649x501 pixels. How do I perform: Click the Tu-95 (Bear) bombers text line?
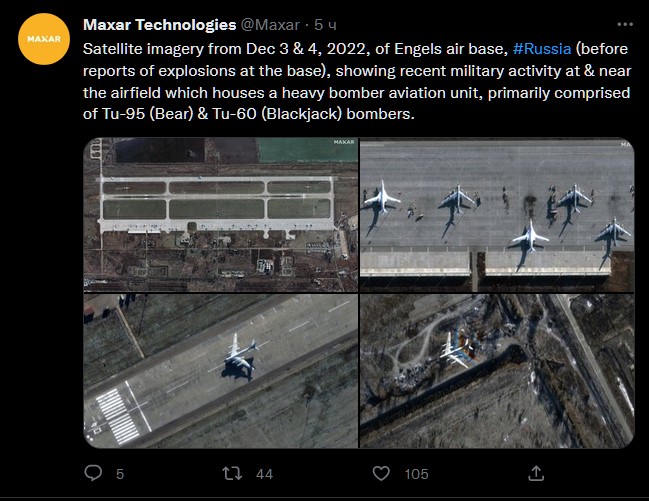(248, 113)
